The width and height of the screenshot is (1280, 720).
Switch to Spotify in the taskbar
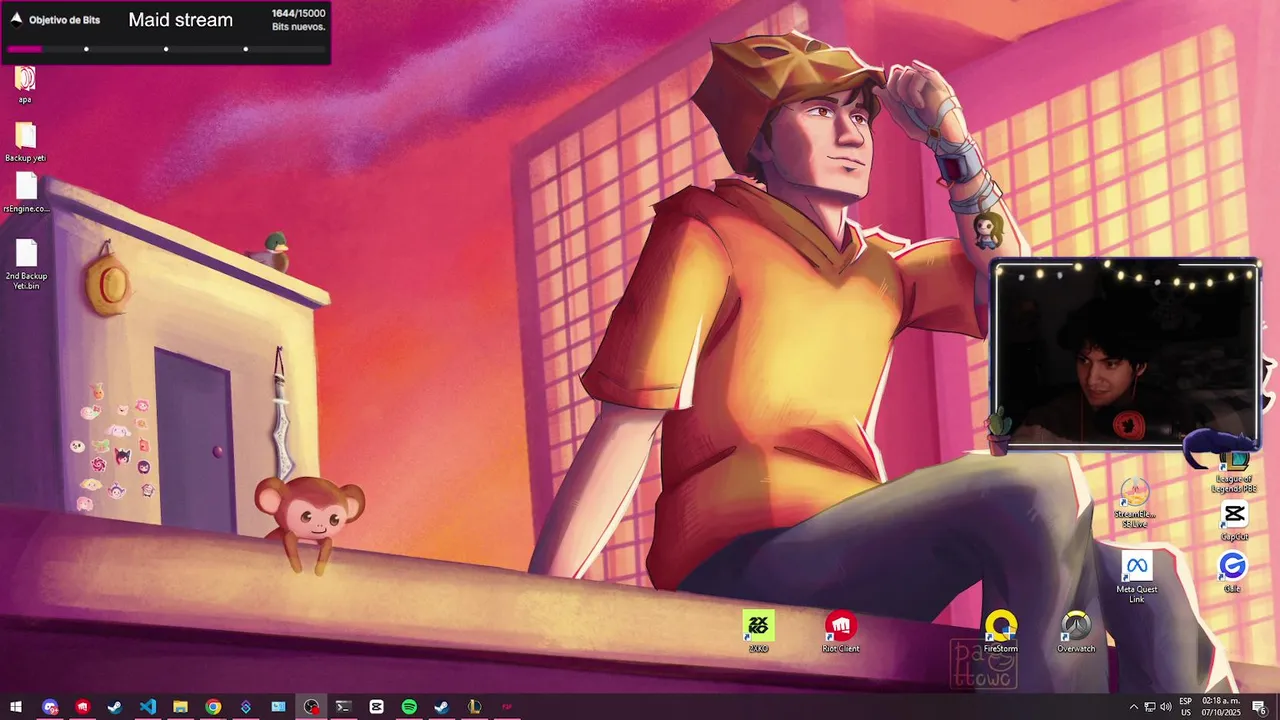(409, 707)
